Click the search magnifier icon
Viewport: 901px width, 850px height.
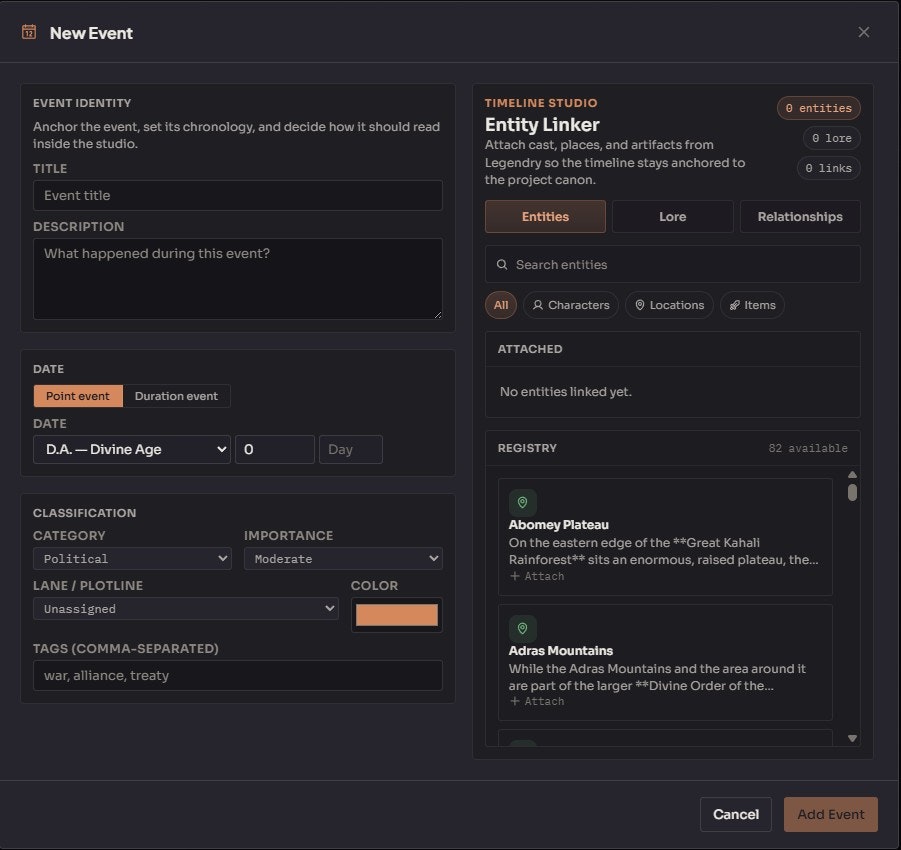[502, 264]
